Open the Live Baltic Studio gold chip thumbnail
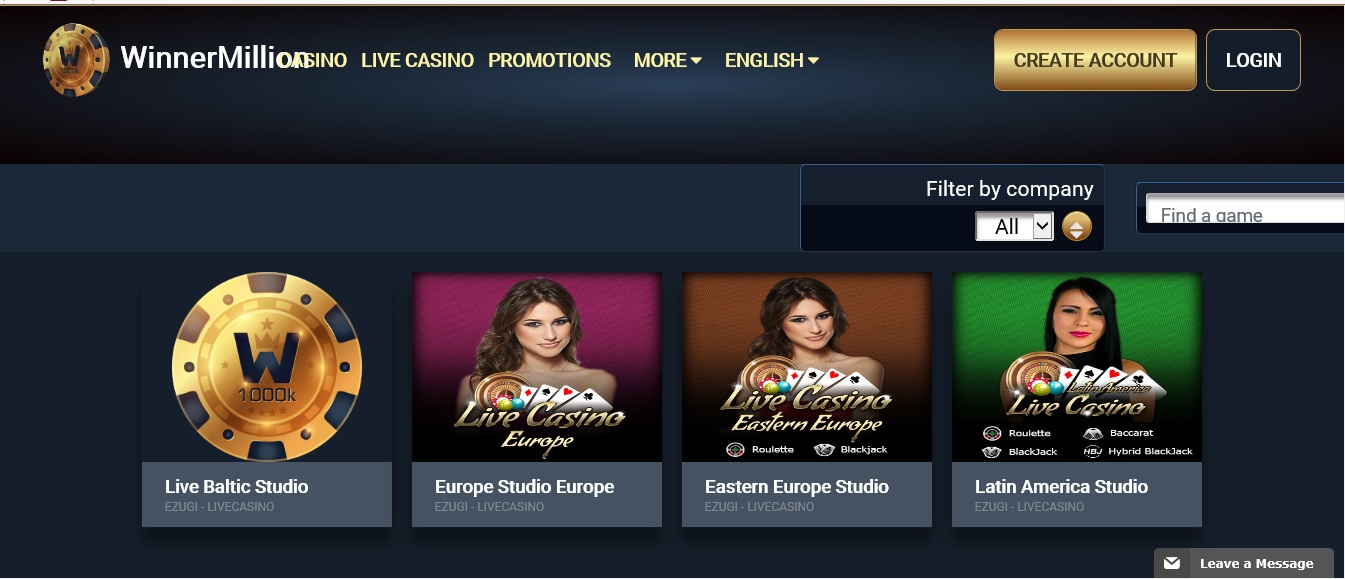Screen dimensions: 1345x579 (267, 367)
